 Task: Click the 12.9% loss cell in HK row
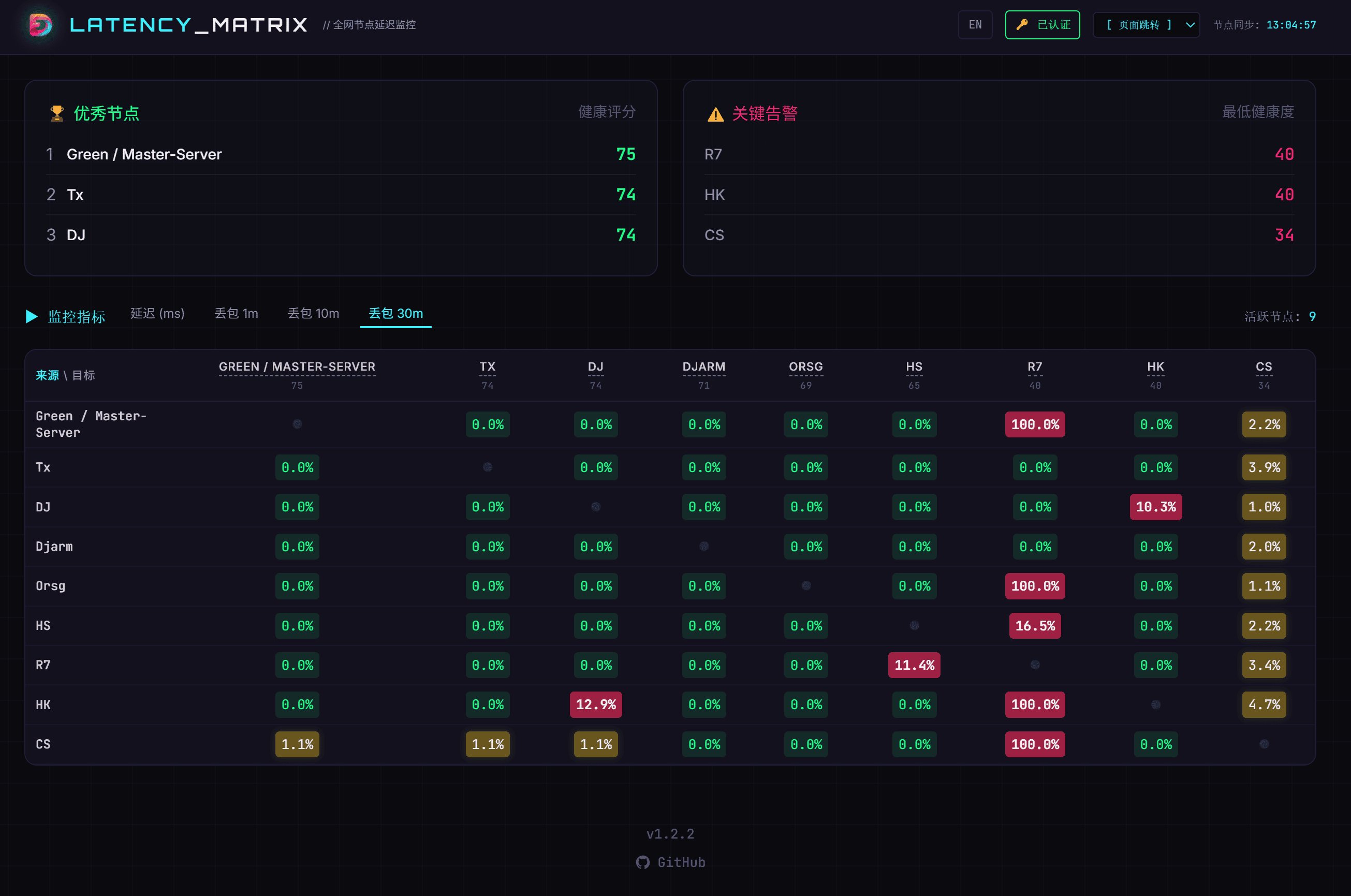click(595, 704)
